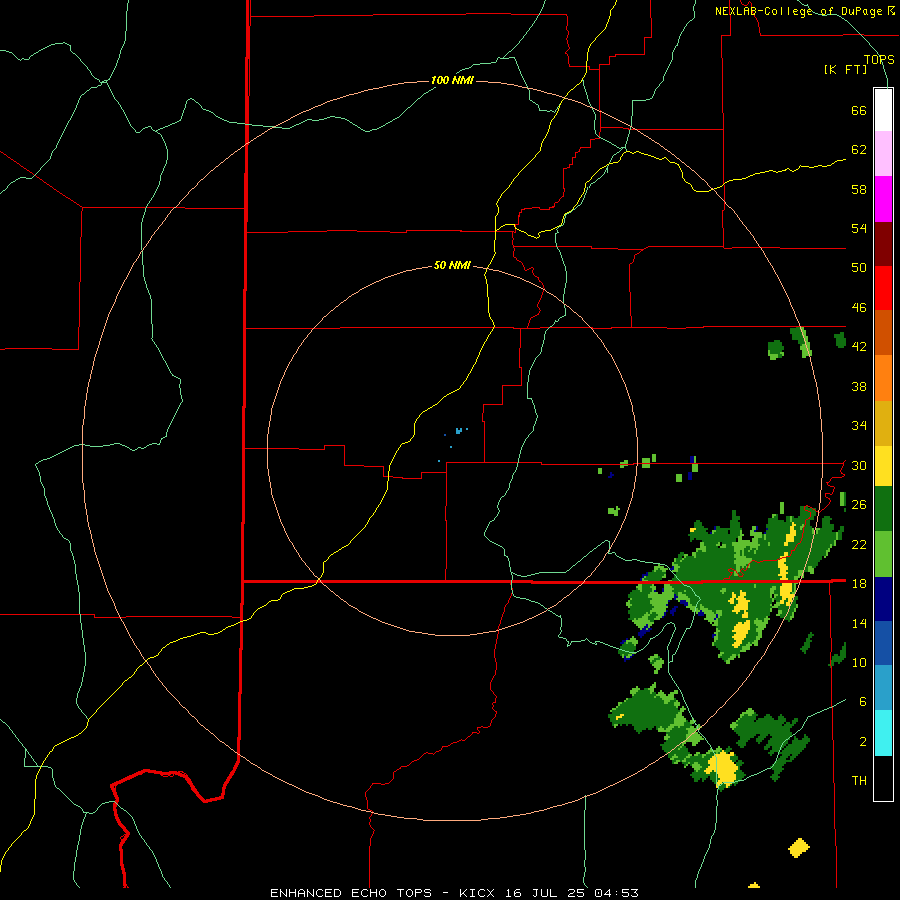Click the medium blue 14 legend swatch
900x900 pixels.
click(x=883, y=643)
